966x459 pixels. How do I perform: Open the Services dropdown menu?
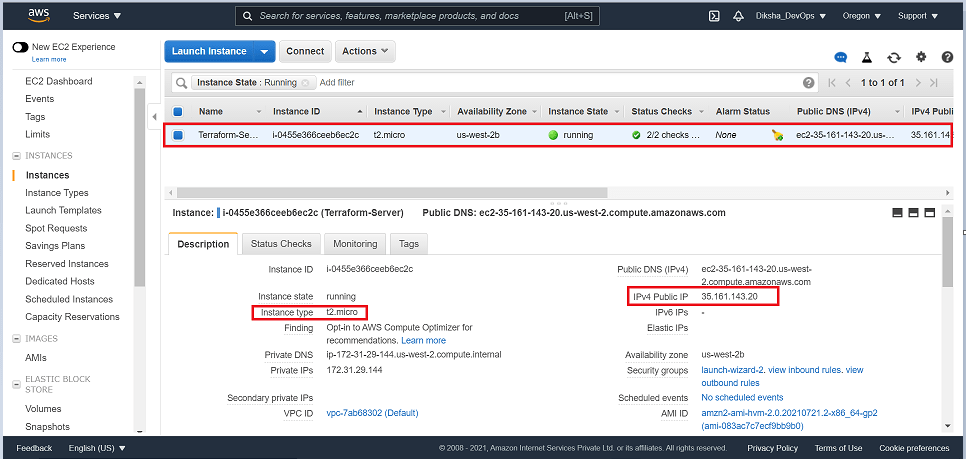click(x=97, y=16)
